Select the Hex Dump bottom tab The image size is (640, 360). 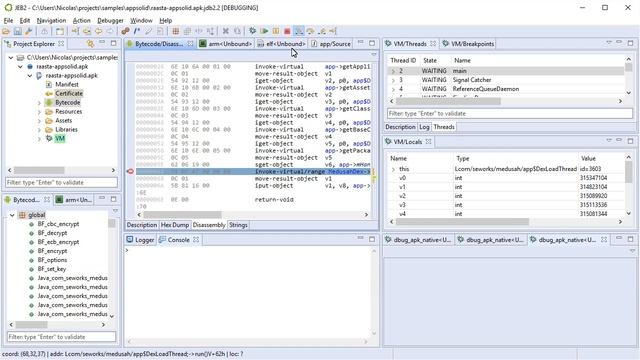[x=175, y=225]
